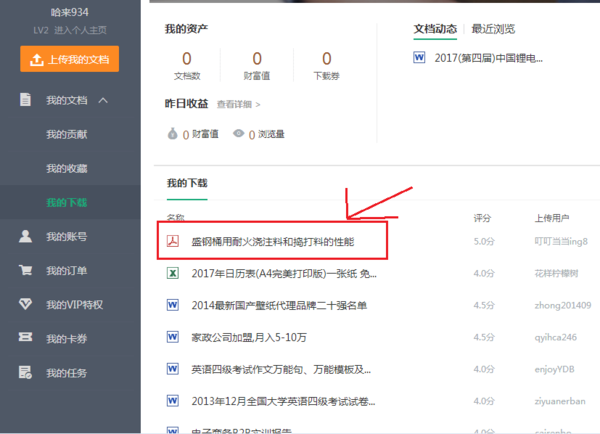The width and height of the screenshot is (600, 434).
Task: Click the document icon beside 我的文档
Action: click(x=25, y=100)
